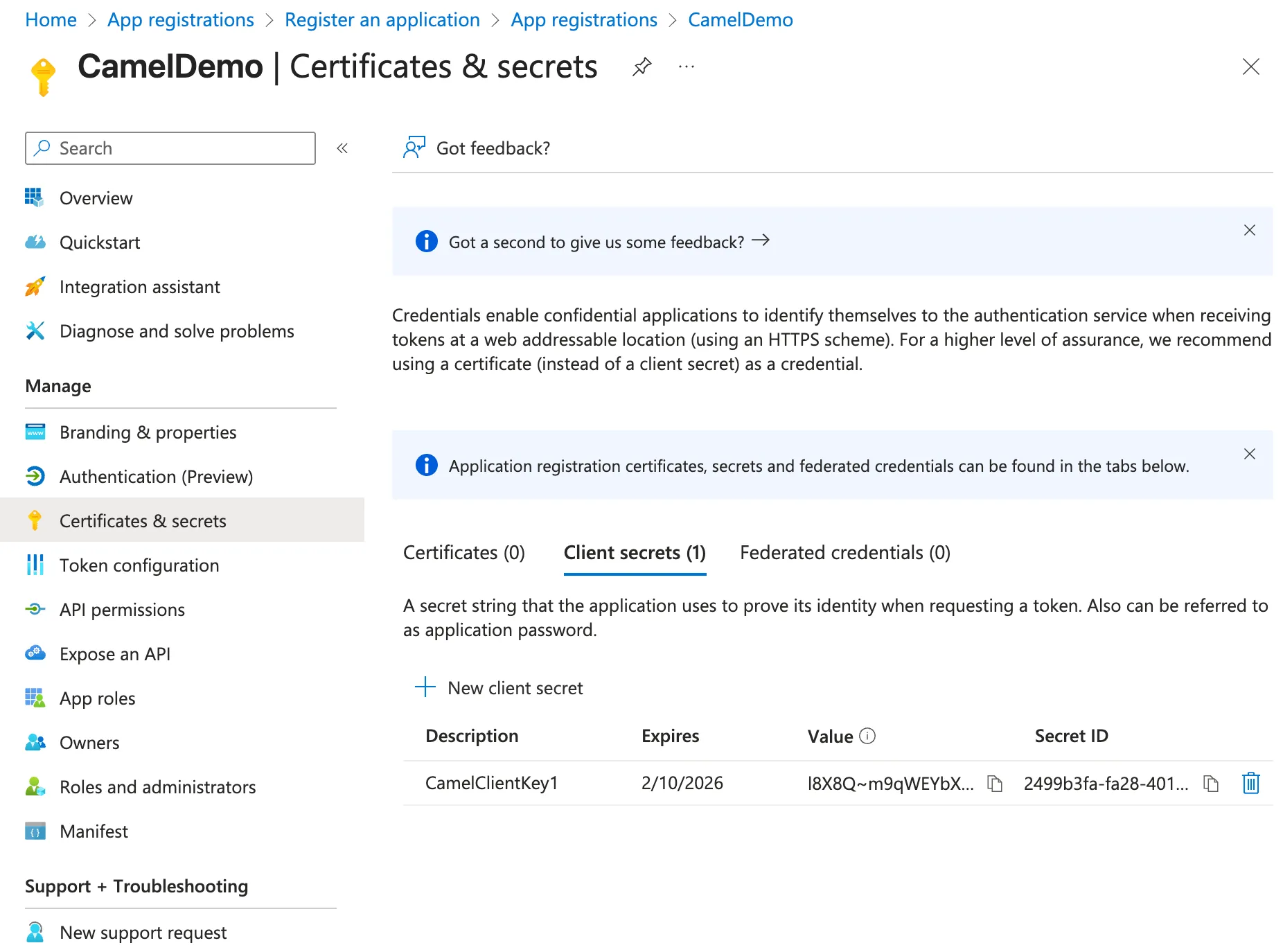Click the CamelClientKey1 description cell
This screenshot has height=952, width=1283.
pyautogui.click(x=491, y=783)
